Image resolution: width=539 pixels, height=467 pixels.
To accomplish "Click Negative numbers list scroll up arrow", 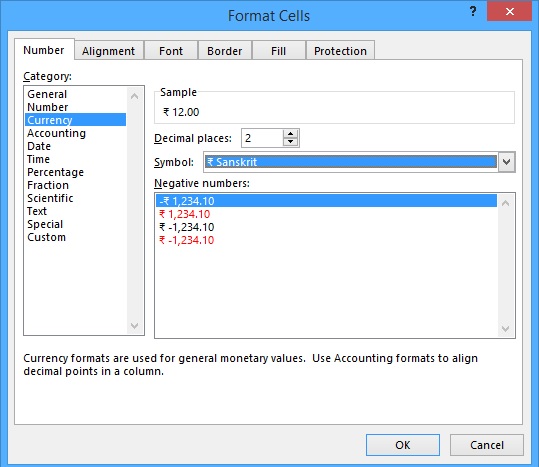I will [505, 203].
